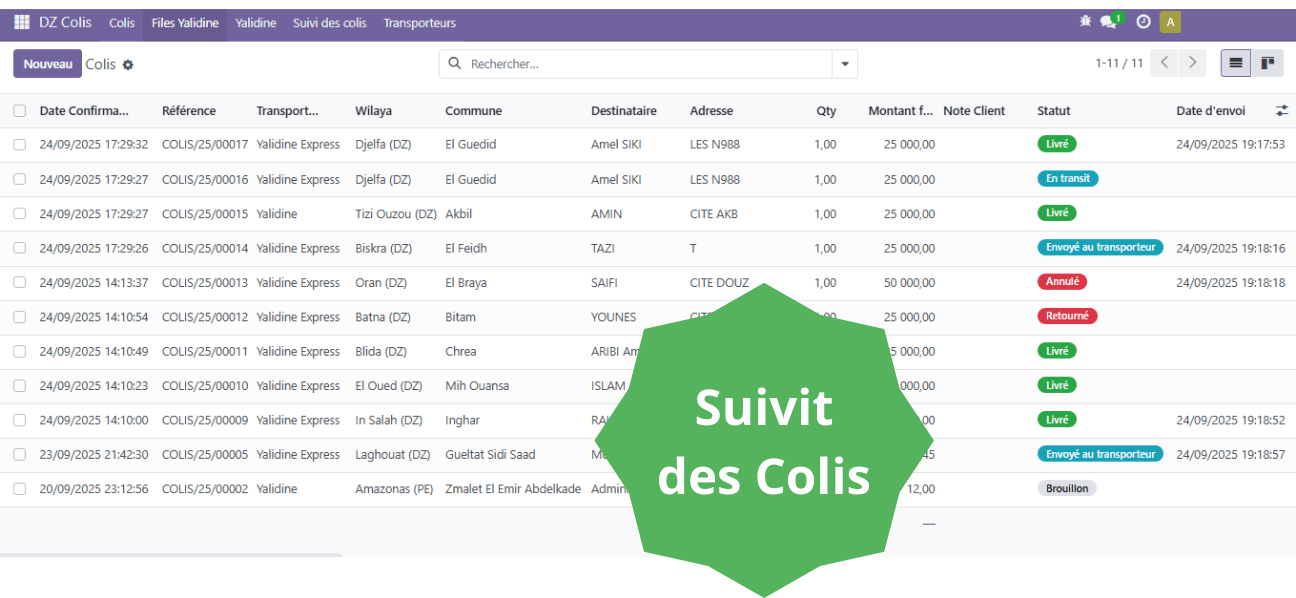
Task: Select the COLIS/25/00017 row checkbox
Action: (20, 145)
